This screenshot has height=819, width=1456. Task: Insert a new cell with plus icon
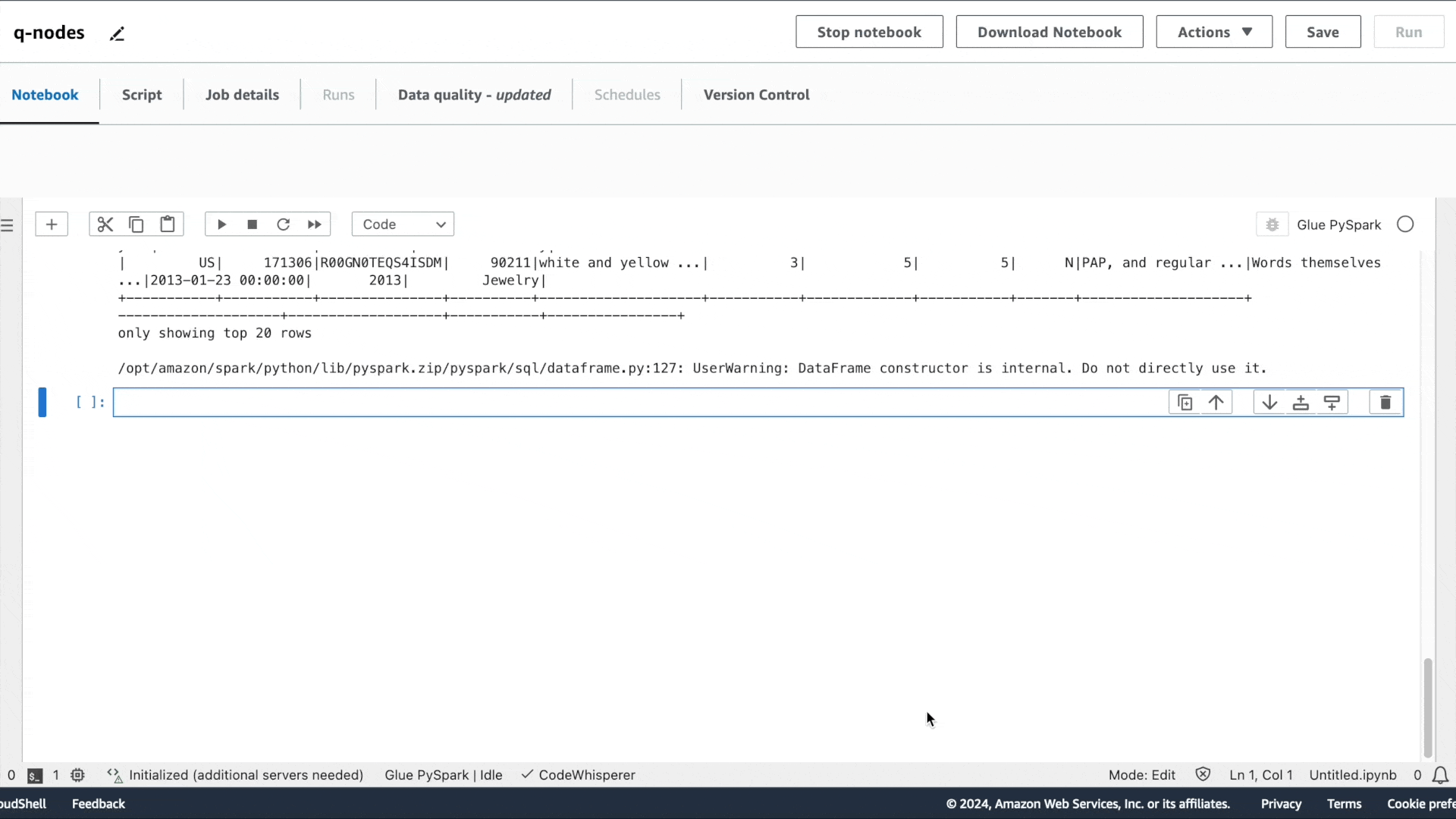pyautogui.click(x=52, y=224)
